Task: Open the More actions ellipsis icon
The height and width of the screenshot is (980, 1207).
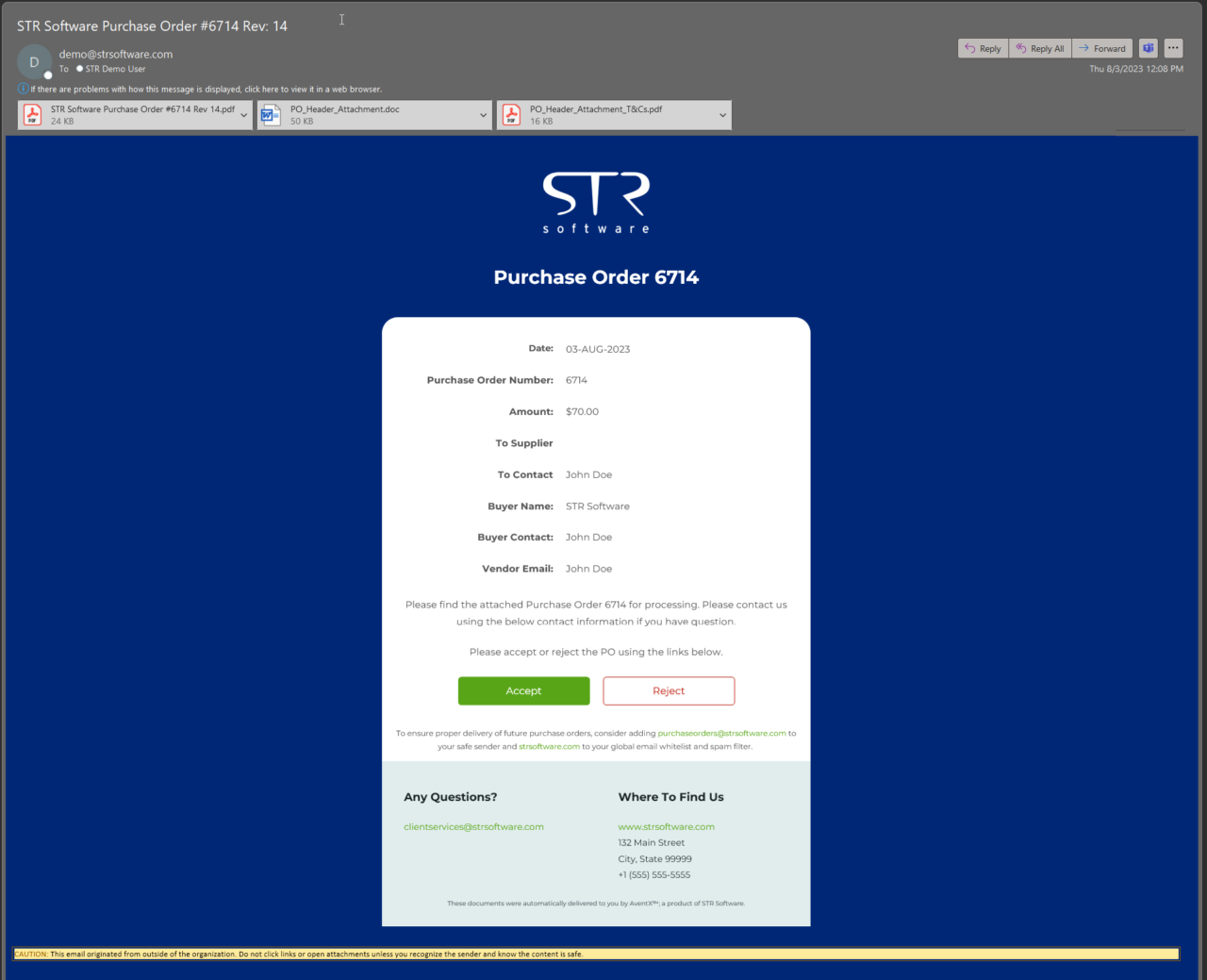Action: tap(1173, 48)
